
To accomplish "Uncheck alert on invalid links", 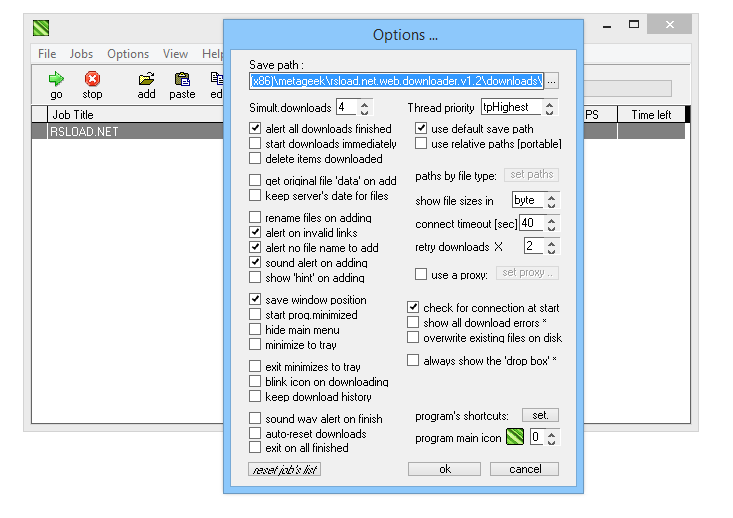I will [x=255, y=232].
